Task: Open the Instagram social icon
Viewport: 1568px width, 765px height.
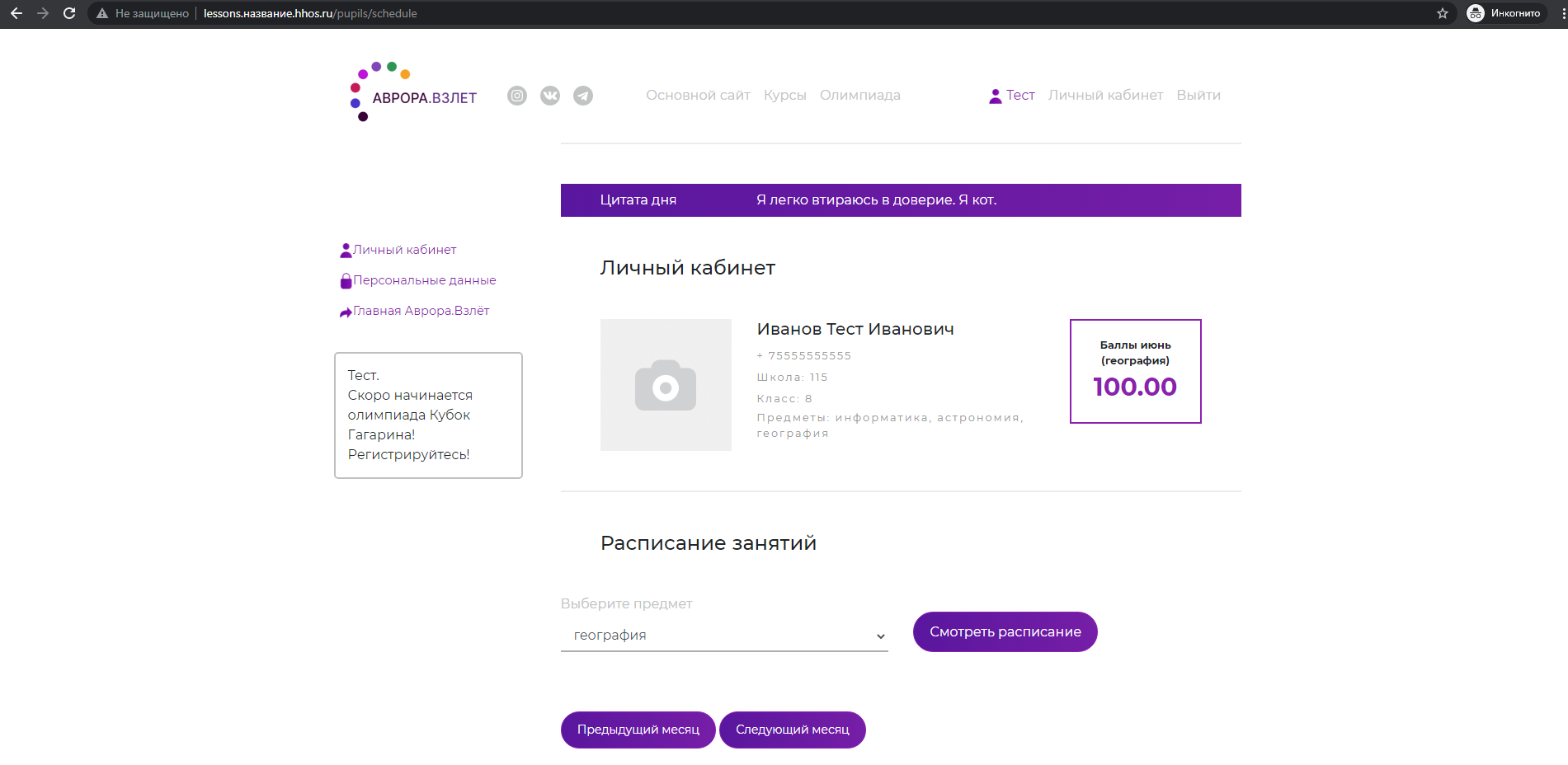Action: (x=517, y=96)
